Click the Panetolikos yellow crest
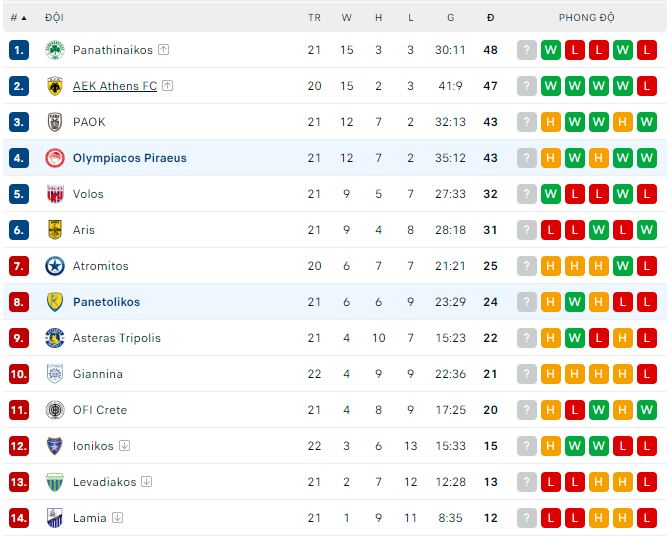The height and width of the screenshot is (538, 669). click(x=55, y=302)
